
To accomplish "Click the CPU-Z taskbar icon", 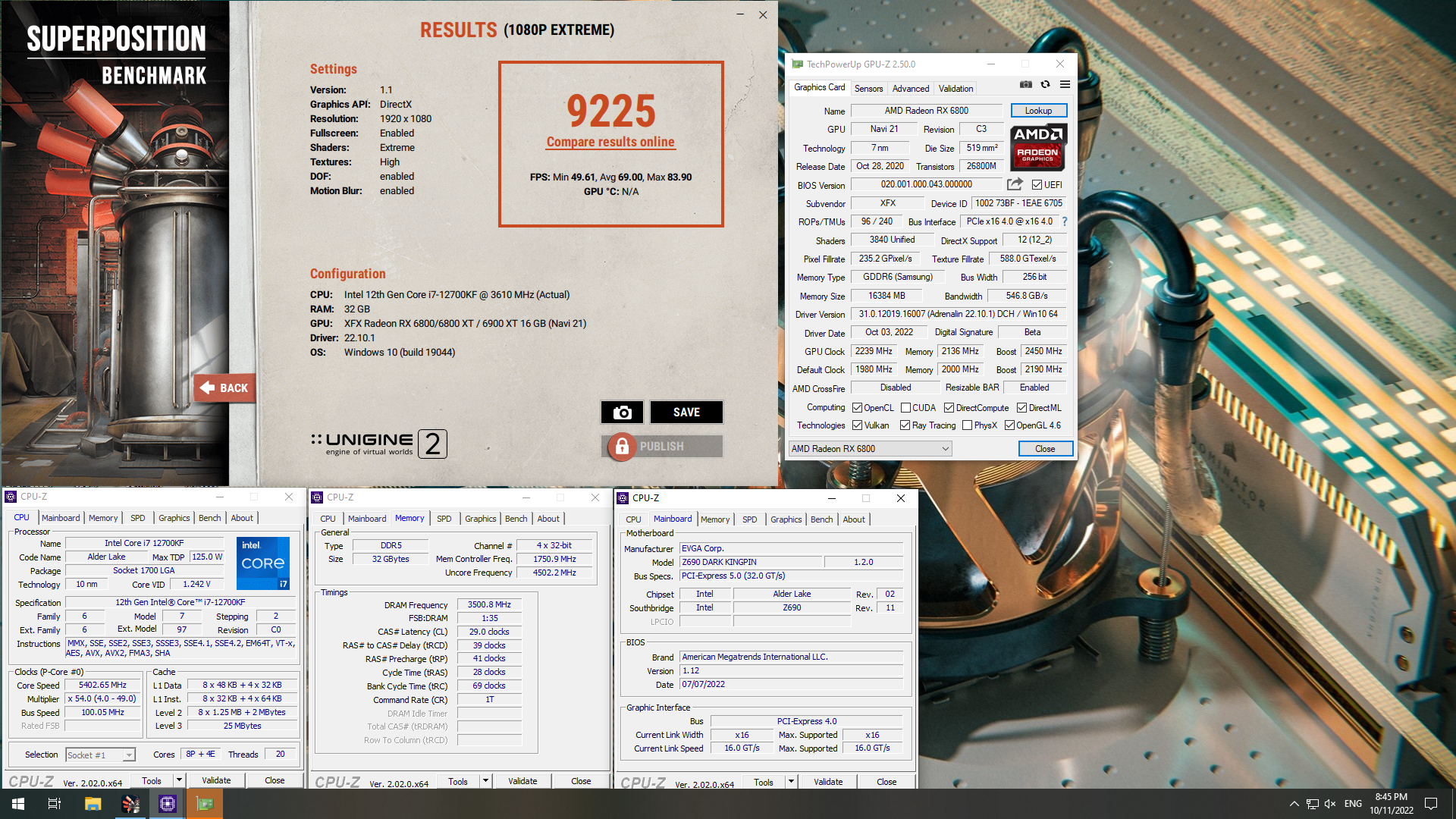I will click(x=168, y=803).
